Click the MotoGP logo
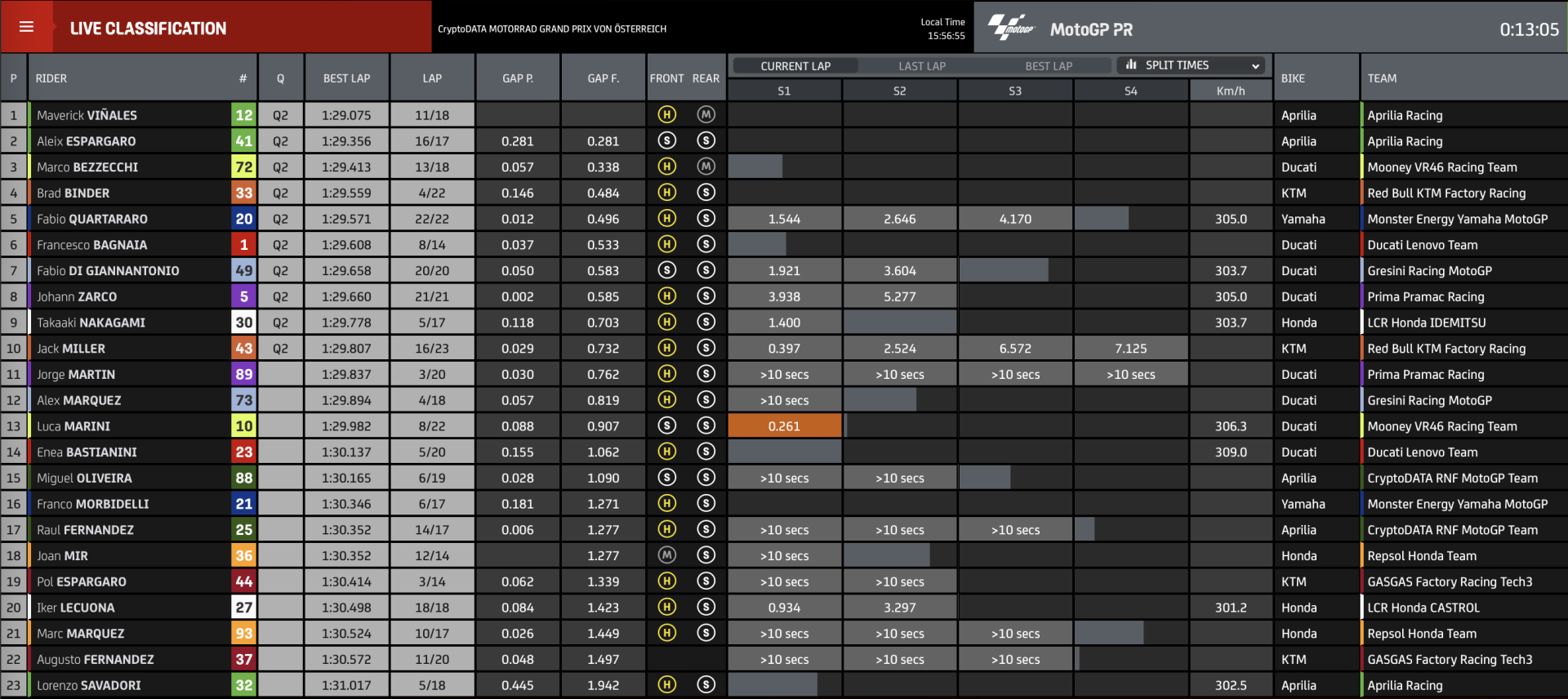This screenshot has height=699, width=1568. coord(1012,28)
